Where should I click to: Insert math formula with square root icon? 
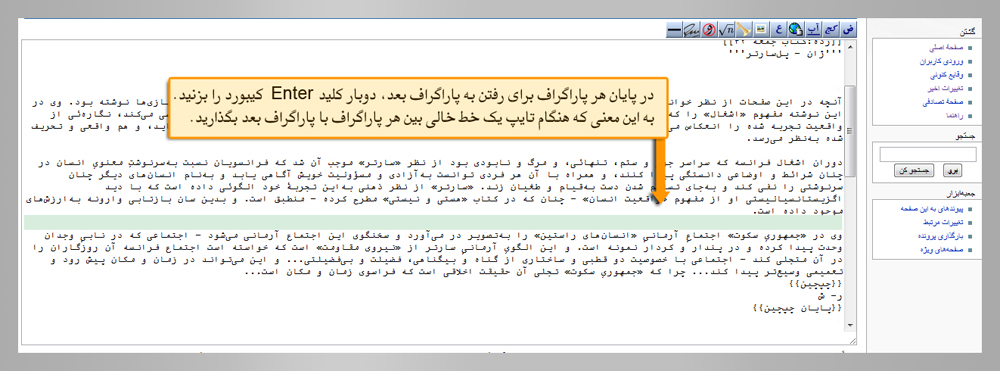[x=726, y=29]
